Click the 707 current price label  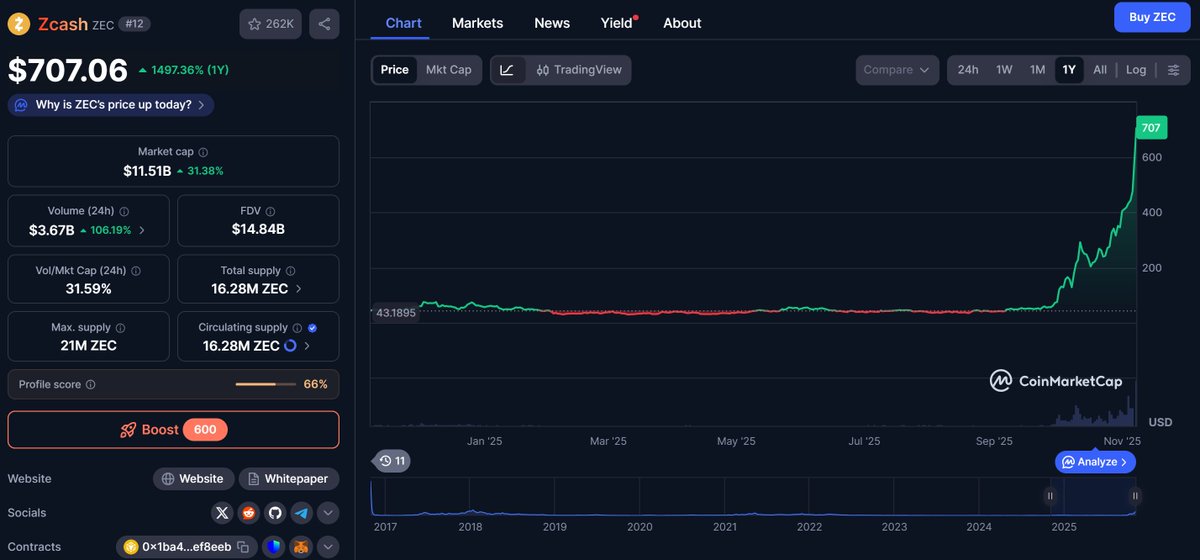[1151, 128]
